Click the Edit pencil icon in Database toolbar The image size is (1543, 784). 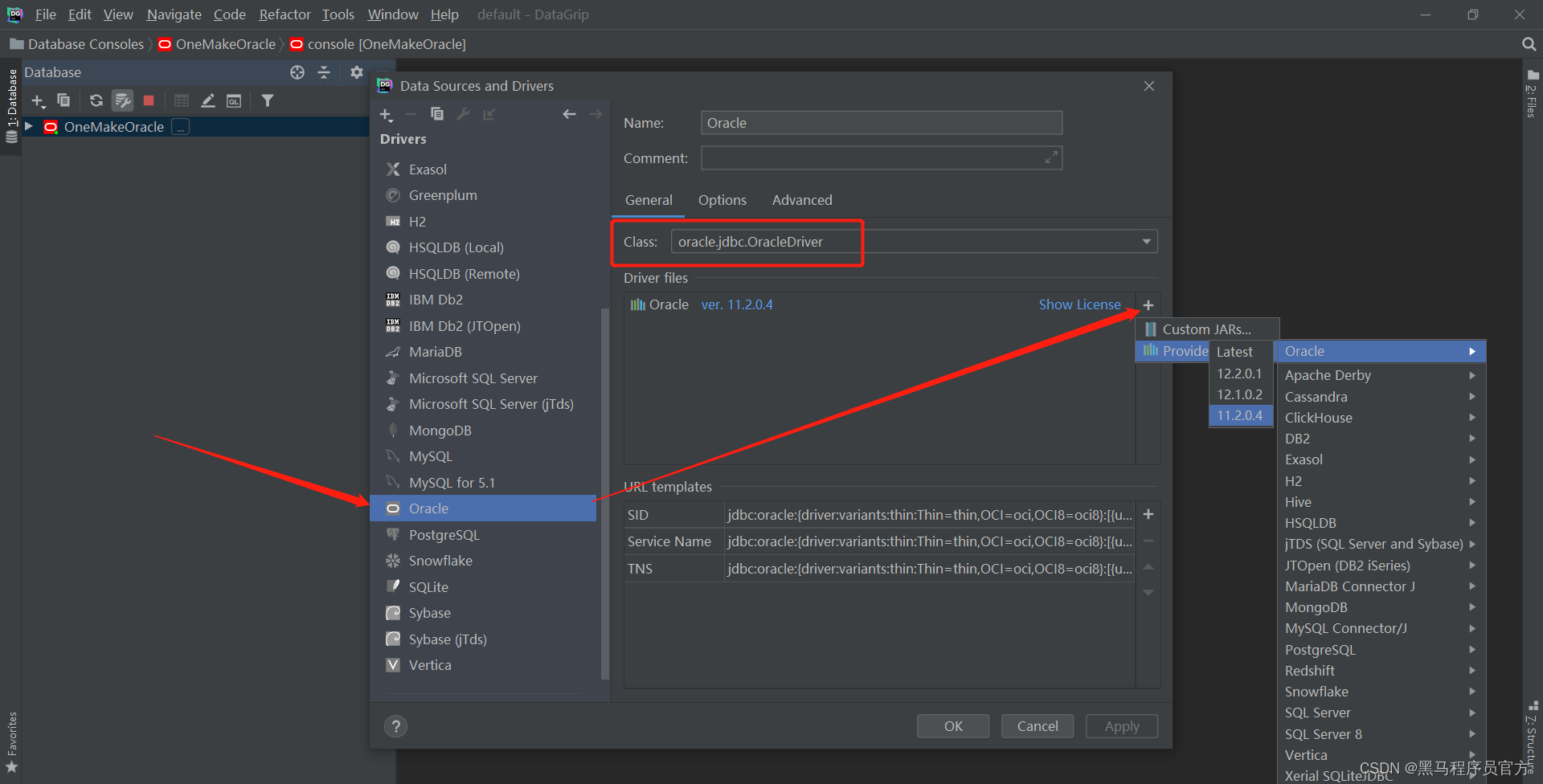click(x=208, y=100)
